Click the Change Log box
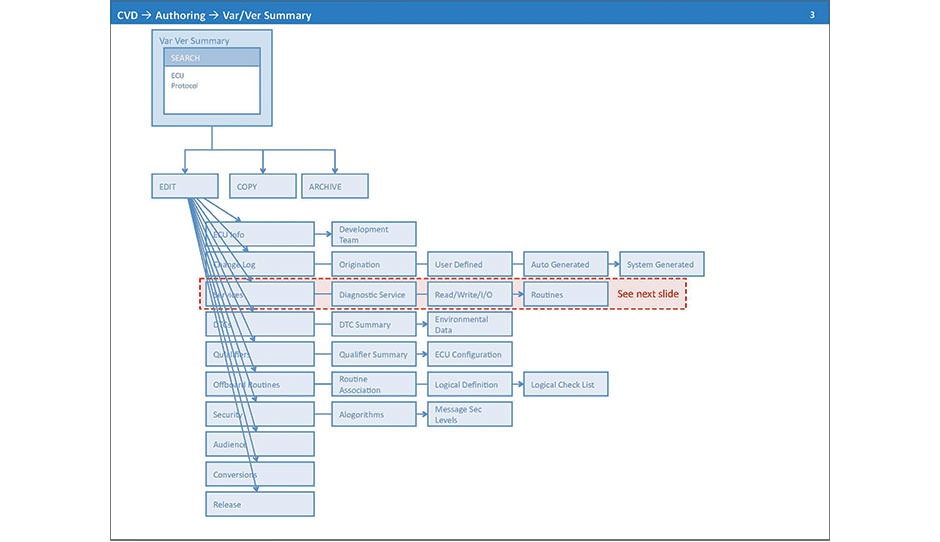 click(x=260, y=264)
